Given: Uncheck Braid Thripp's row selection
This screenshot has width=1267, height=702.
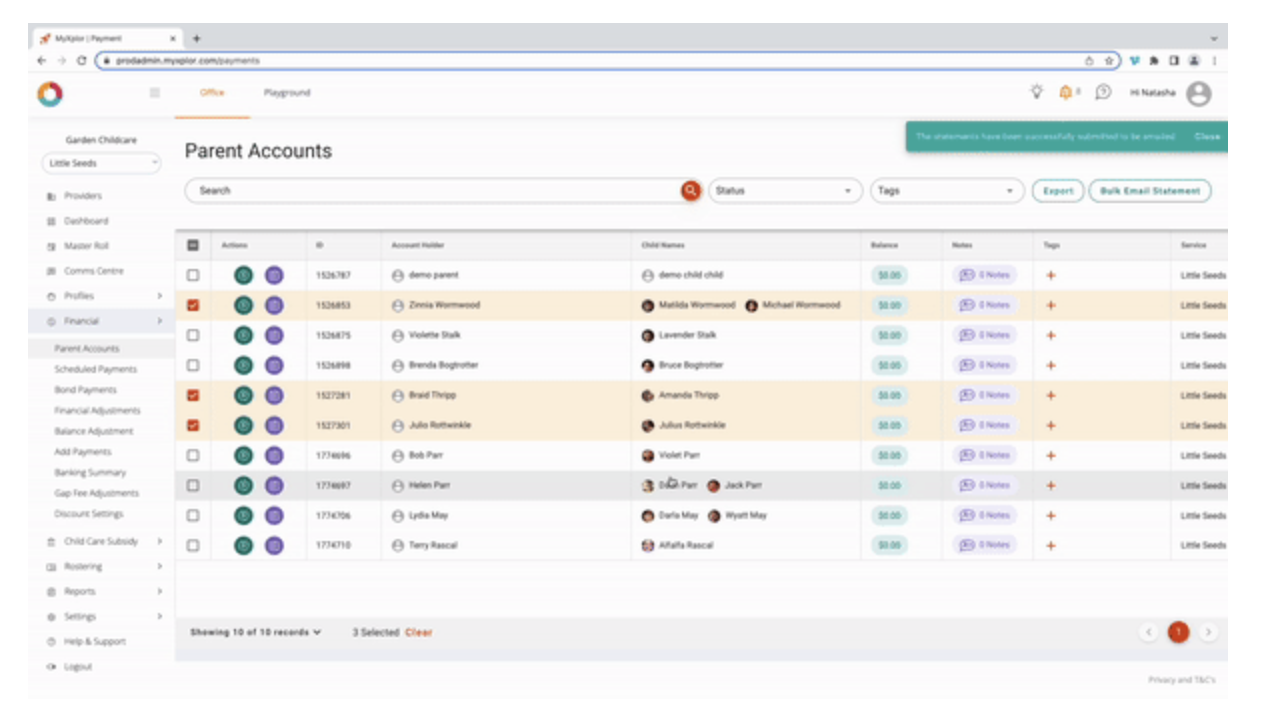Looking at the screenshot, I should [x=195, y=395].
